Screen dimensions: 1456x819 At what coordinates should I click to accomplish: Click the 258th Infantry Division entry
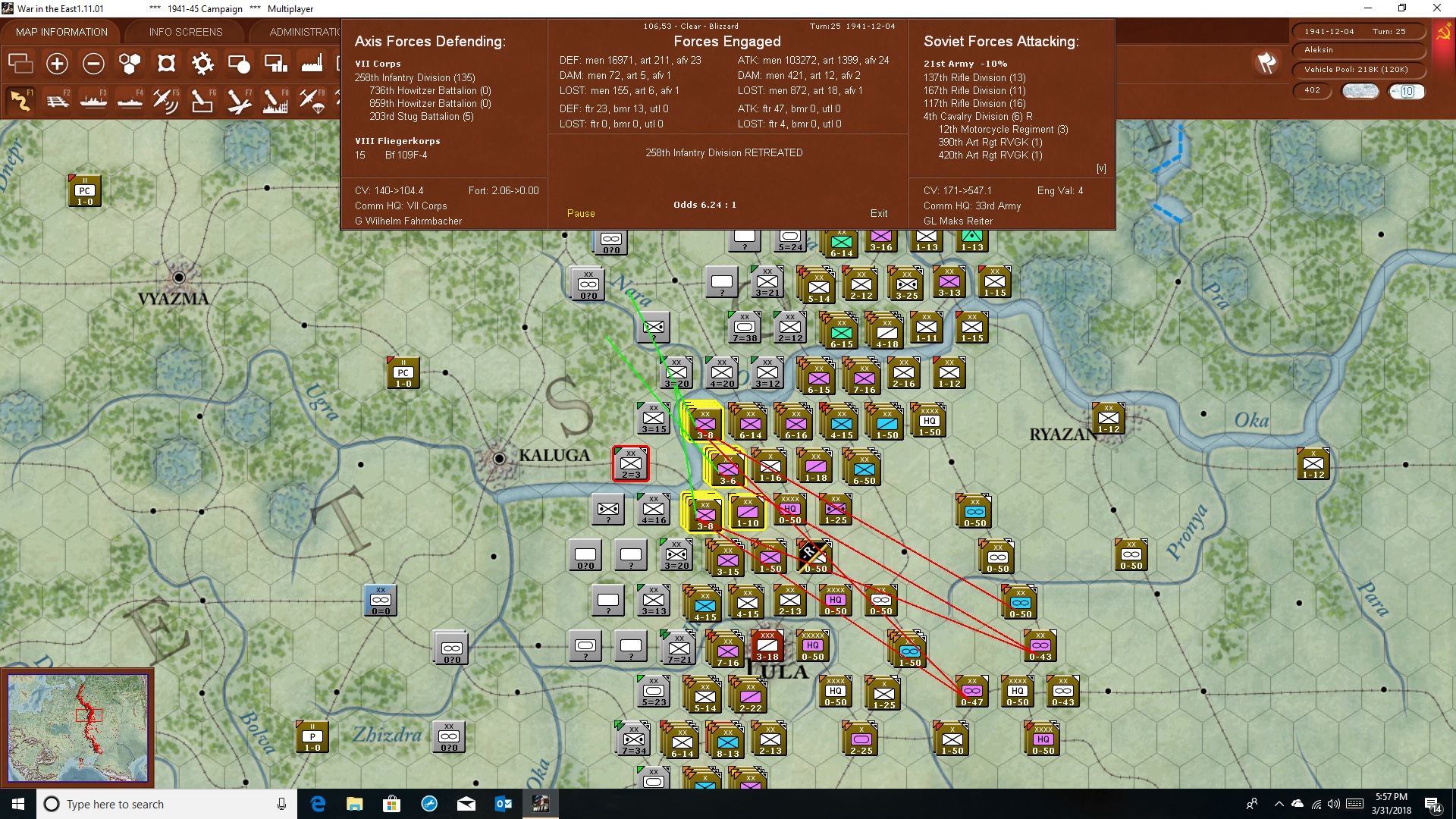coord(415,77)
